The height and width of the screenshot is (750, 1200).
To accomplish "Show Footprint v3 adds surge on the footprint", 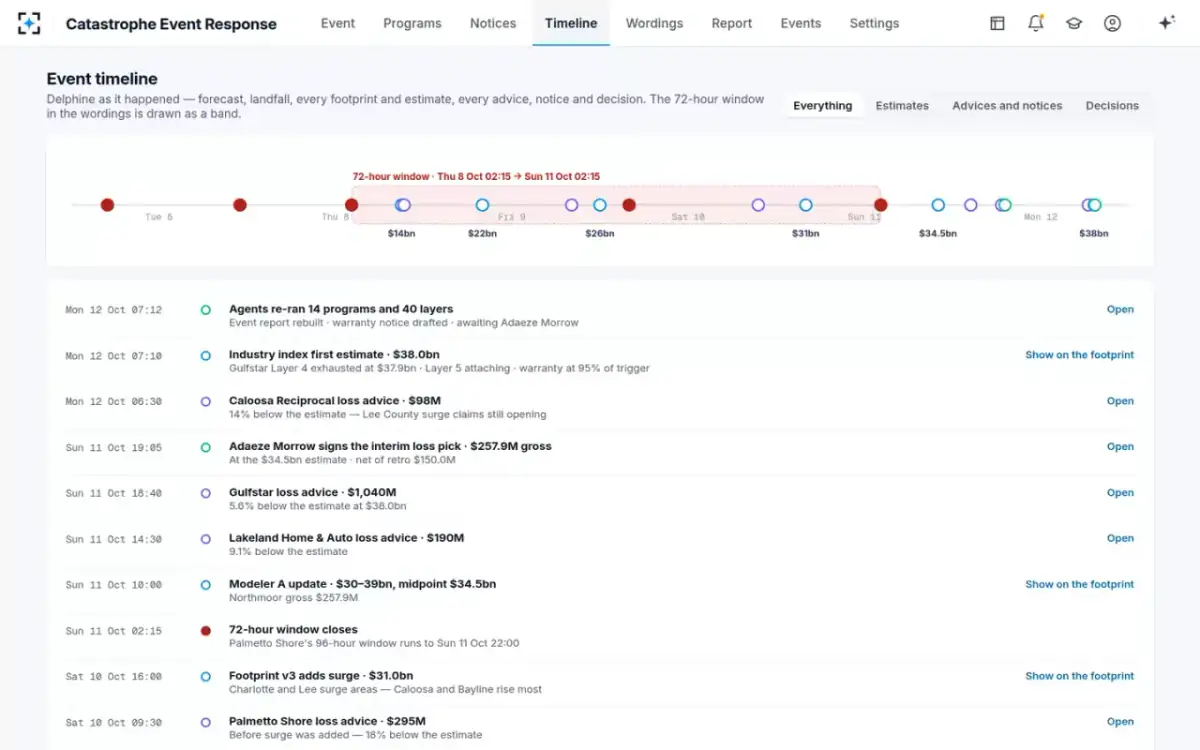I will click(1080, 676).
